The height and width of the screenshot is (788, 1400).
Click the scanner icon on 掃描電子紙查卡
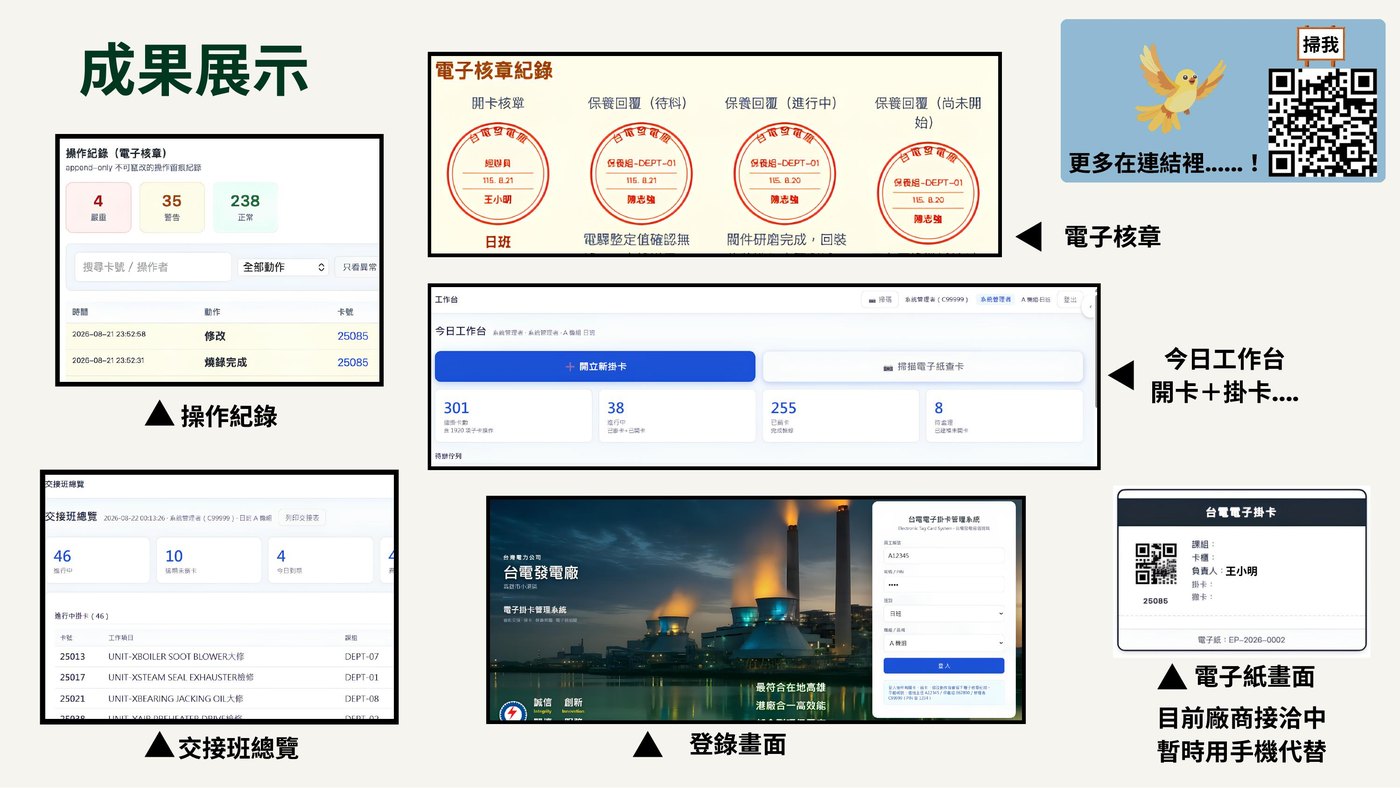click(888, 367)
